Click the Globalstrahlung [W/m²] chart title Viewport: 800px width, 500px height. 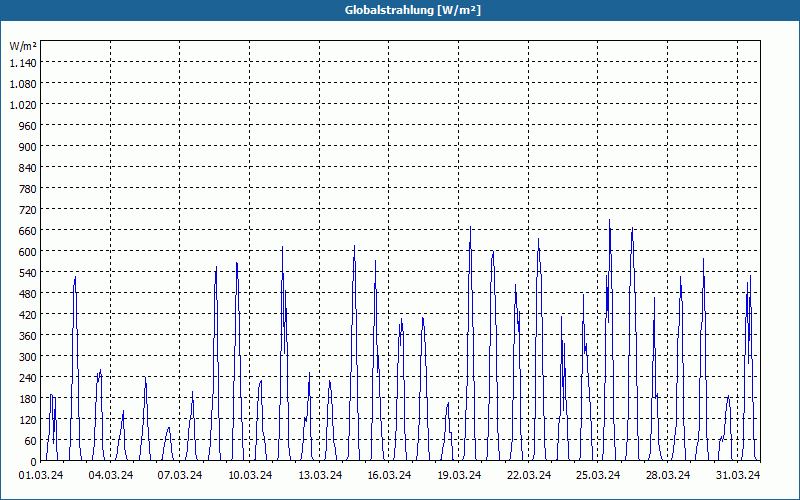coord(413,10)
